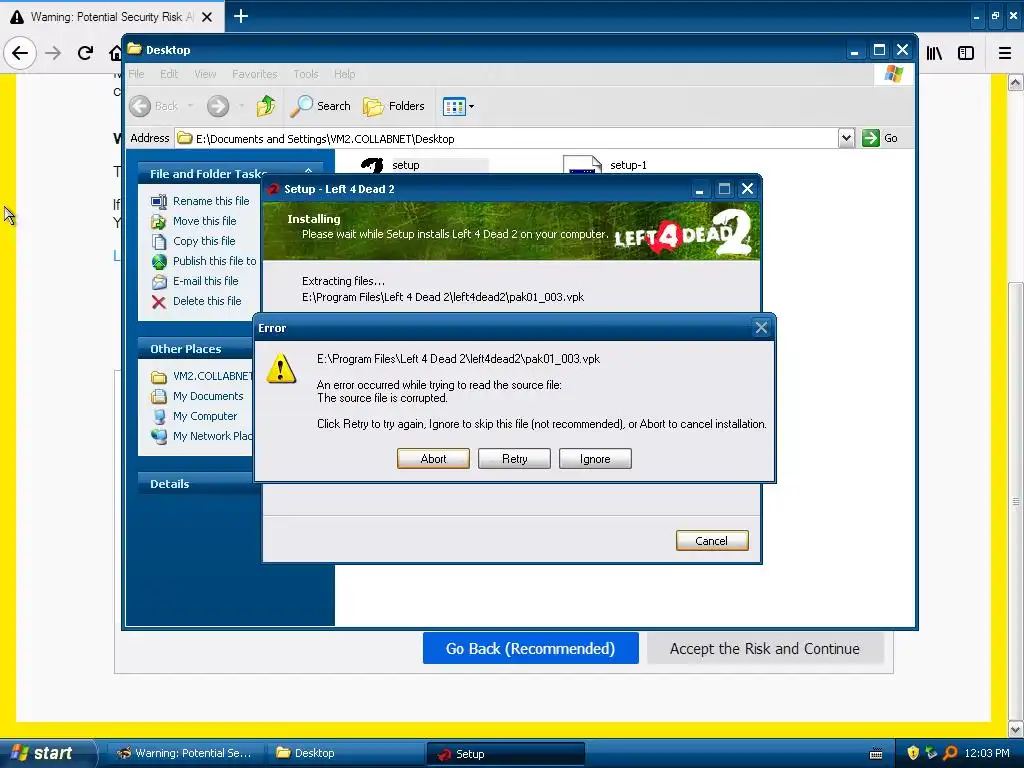The image size is (1024, 768).
Task: Expand the Back history dropdown arrow
Action: pos(190,106)
